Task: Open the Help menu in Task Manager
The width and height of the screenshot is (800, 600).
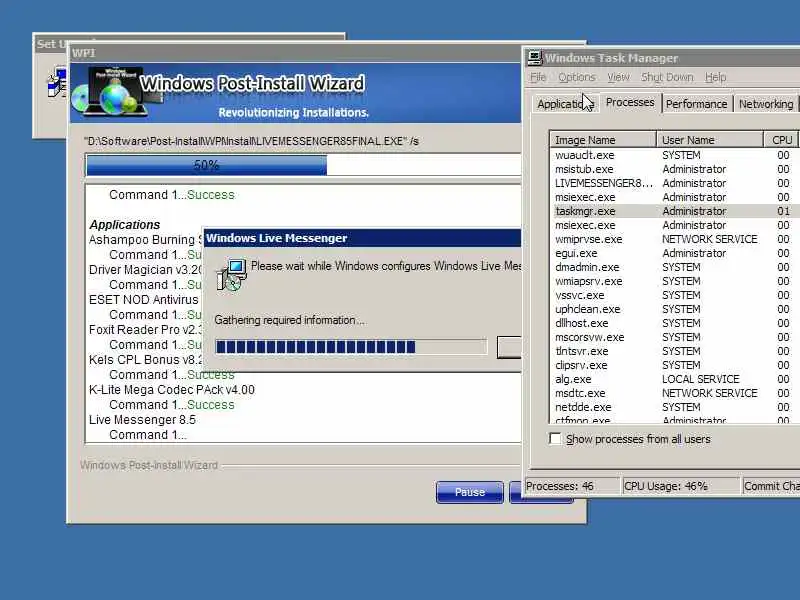Action: [715, 77]
